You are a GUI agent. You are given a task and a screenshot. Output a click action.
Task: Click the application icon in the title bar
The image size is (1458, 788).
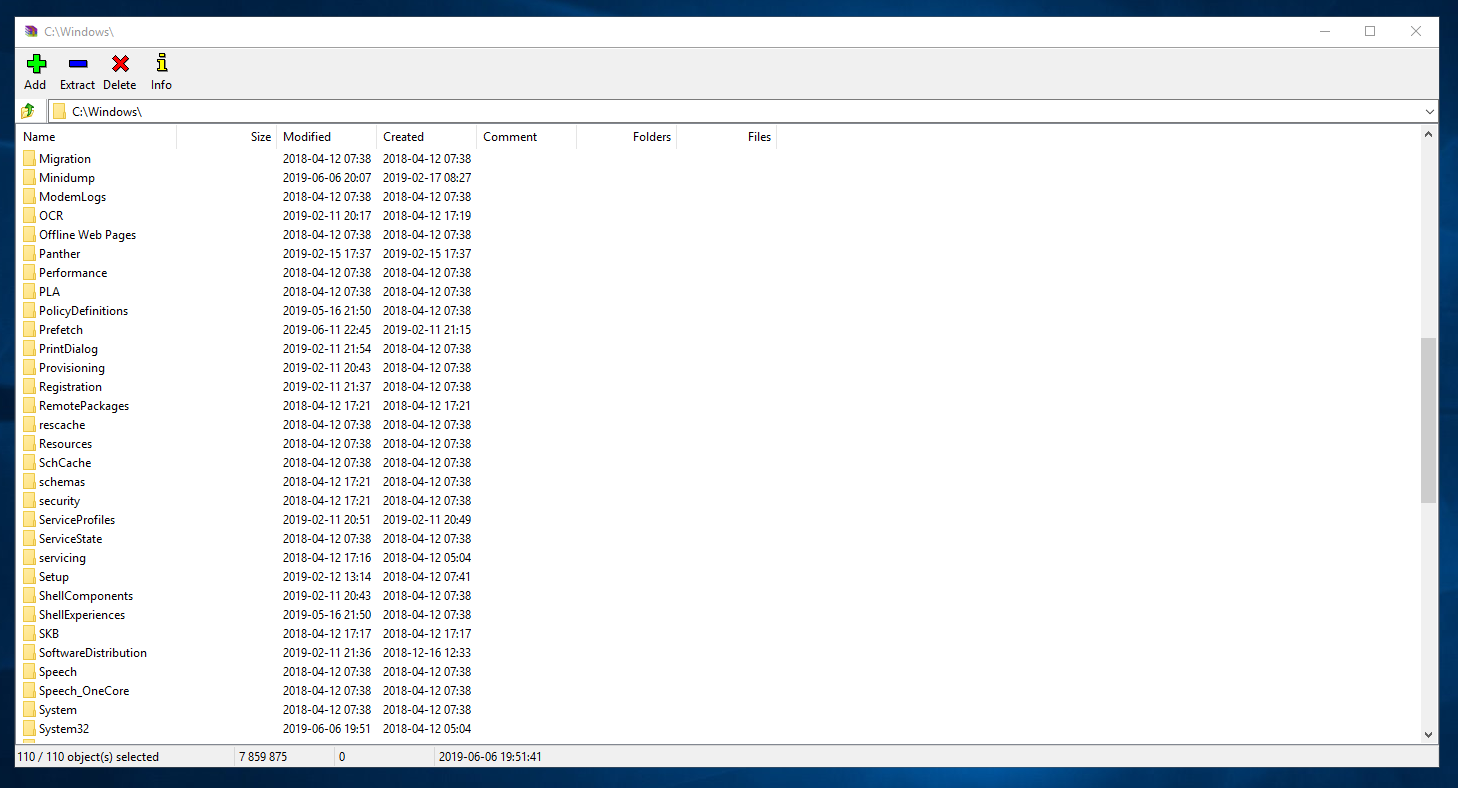click(31, 31)
